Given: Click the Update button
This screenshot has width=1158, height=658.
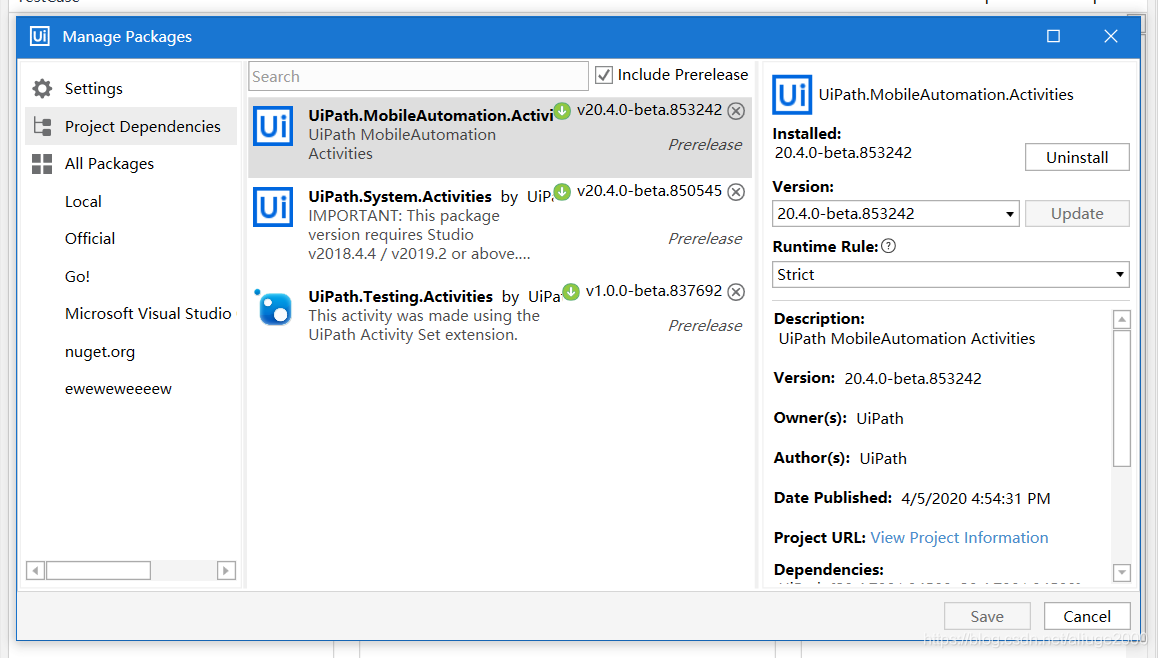Looking at the screenshot, I should click(x=1077, y=213).
